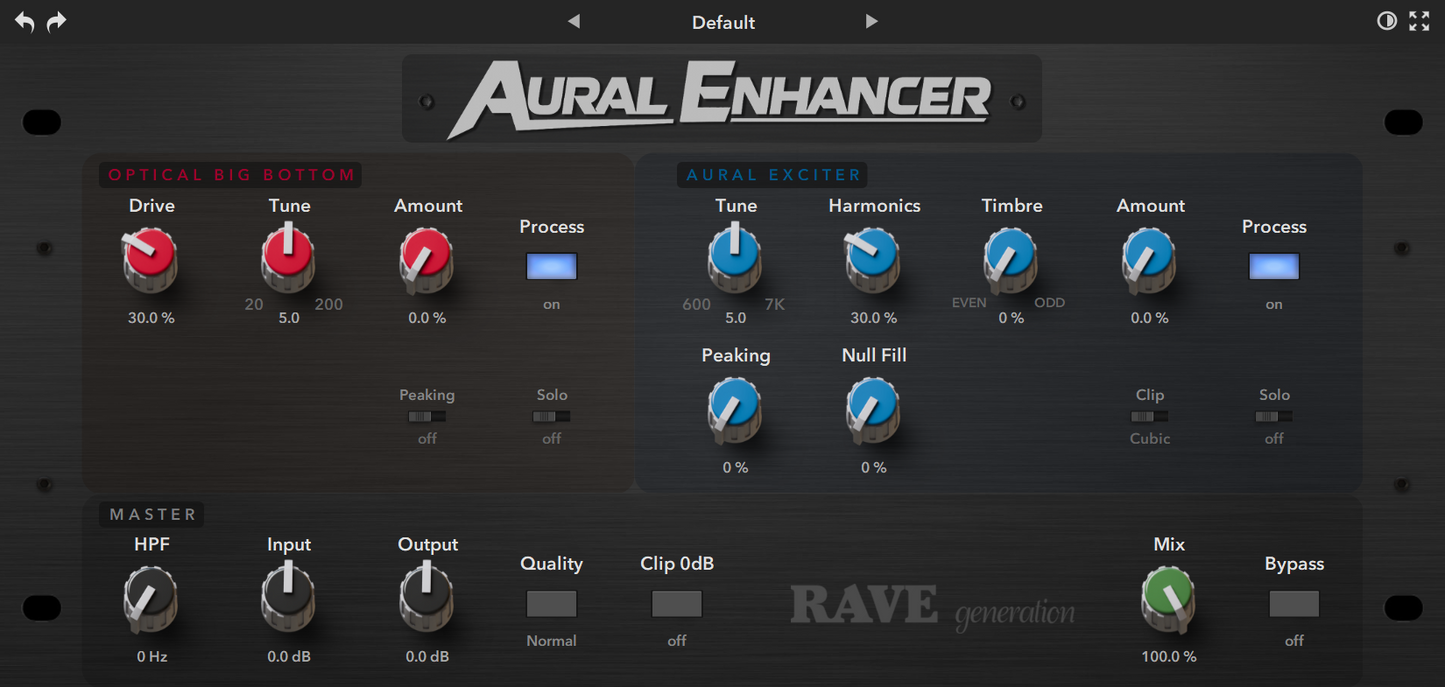Viewport: 1445px width, 687px height.
Task: Click the undo arrow icon
Action: (x=23, y=21)
